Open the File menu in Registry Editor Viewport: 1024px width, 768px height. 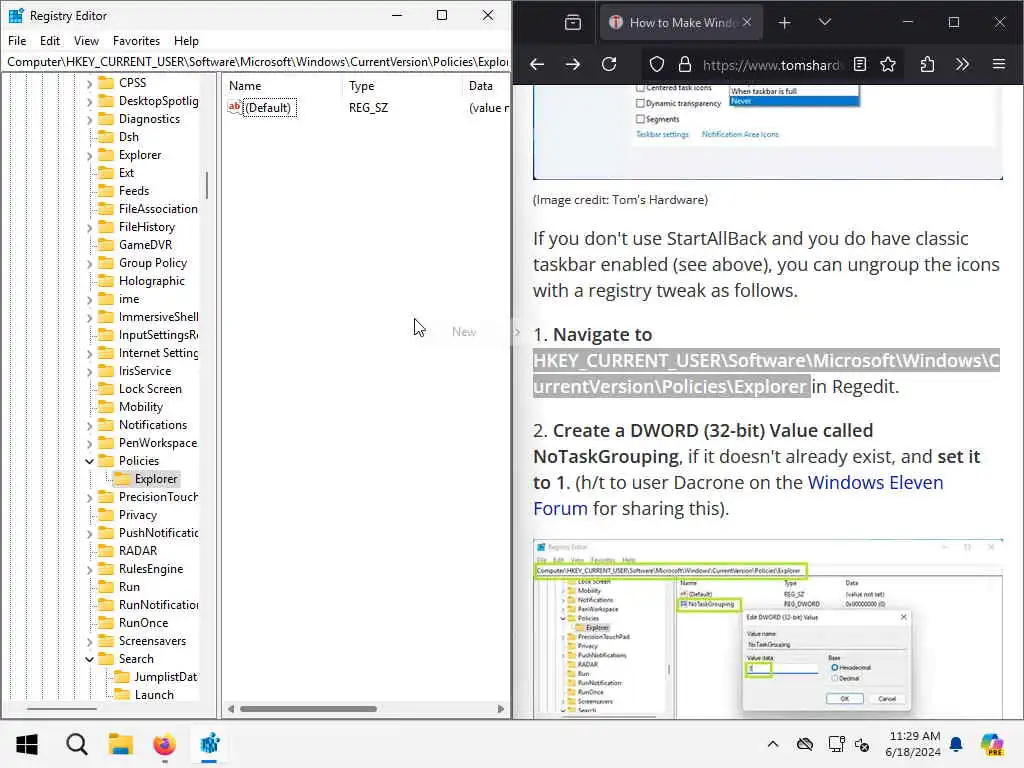[x=17, y=40]
